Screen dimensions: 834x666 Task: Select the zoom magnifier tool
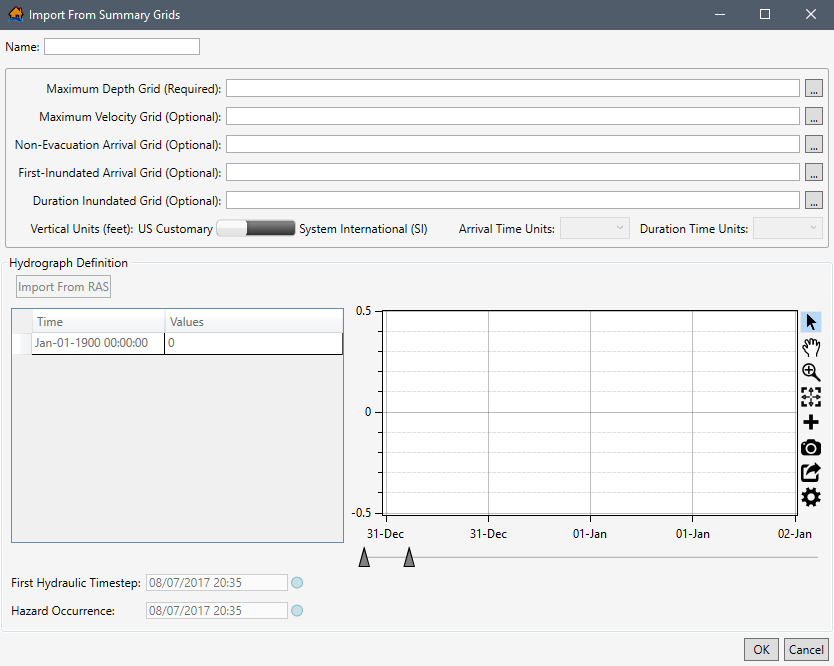[811, 371]
